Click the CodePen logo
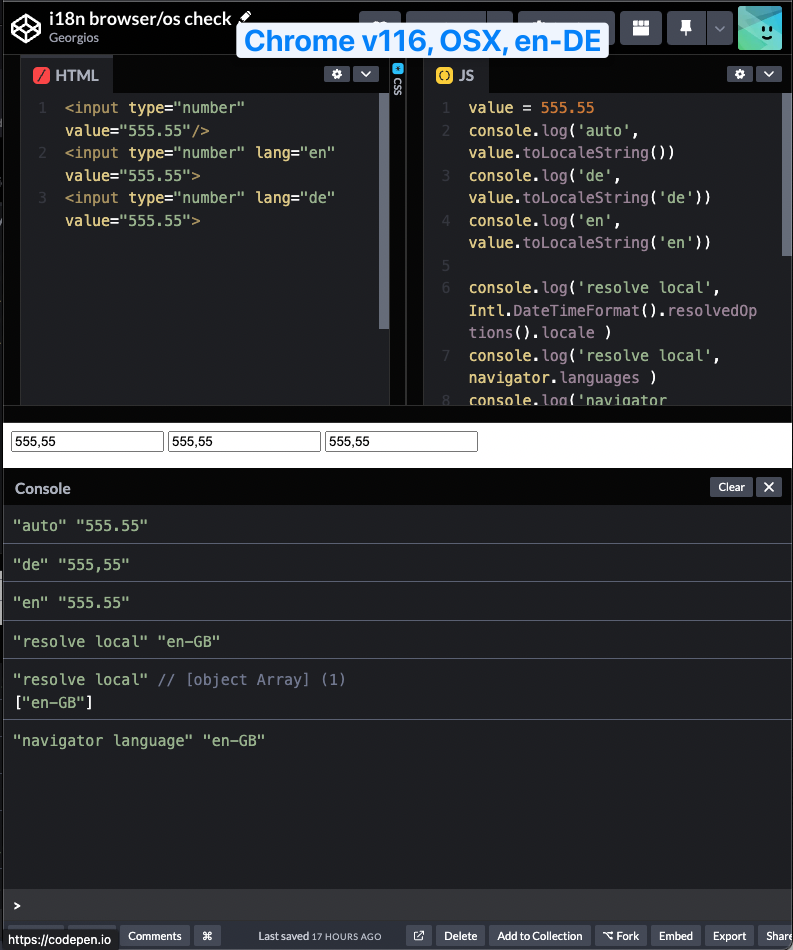 coord(26,28)
